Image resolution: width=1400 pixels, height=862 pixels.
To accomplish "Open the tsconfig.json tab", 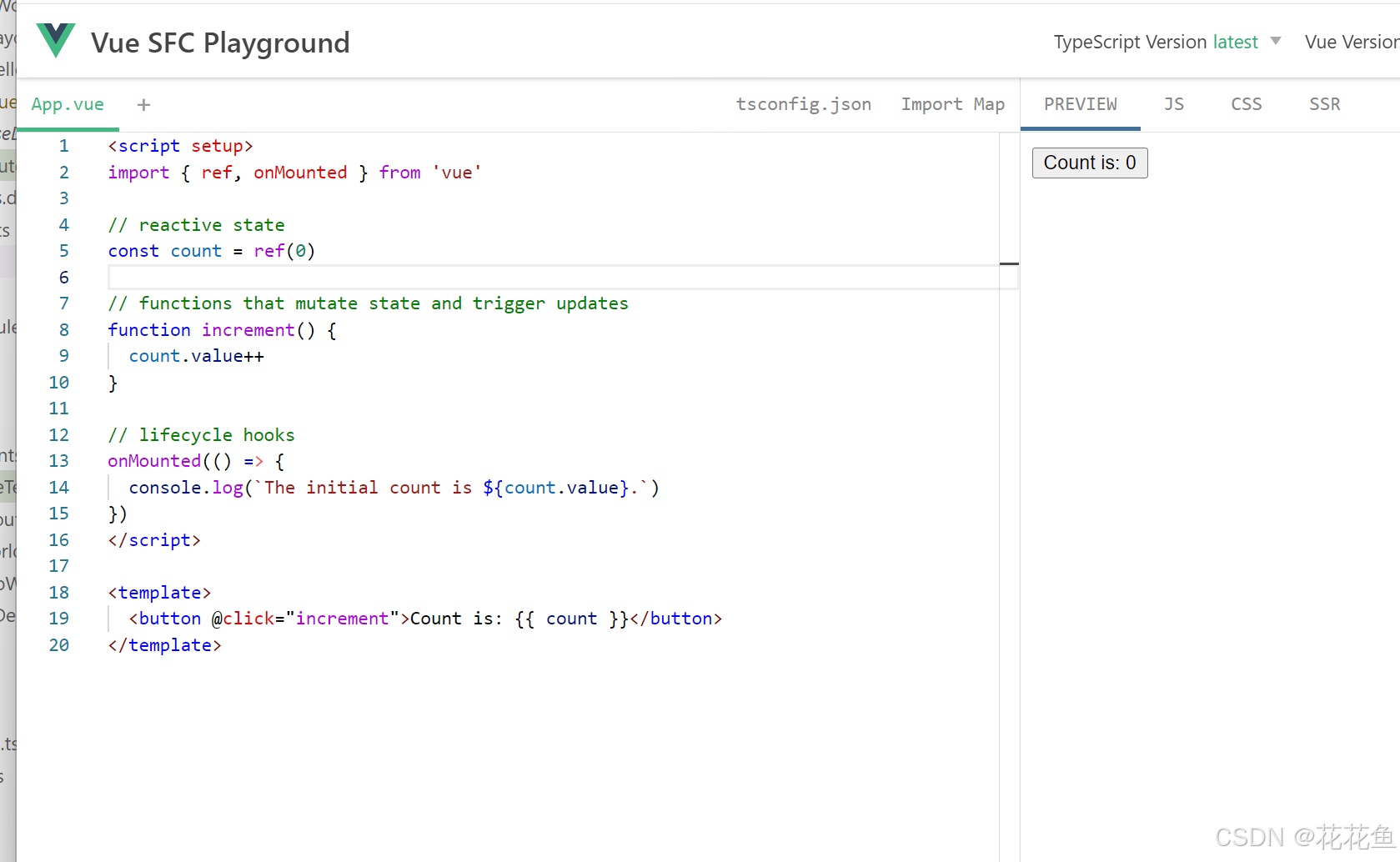I will point(804,104).
